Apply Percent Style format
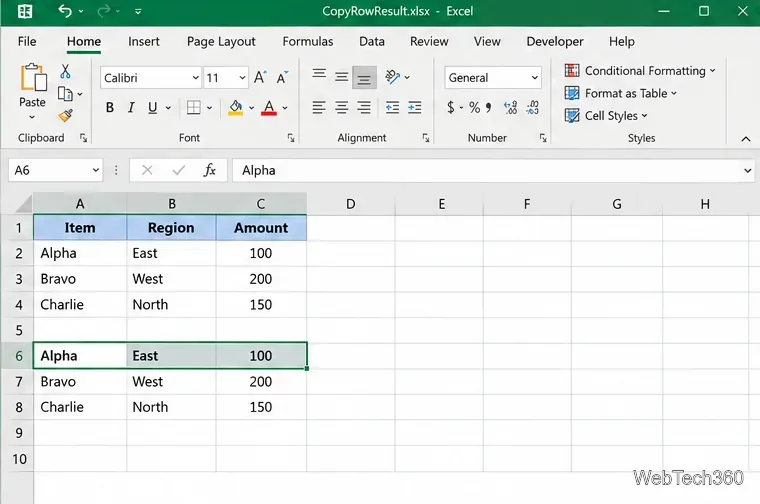Image resolution: width=760 pixels, height=504 pixels. 475,107
